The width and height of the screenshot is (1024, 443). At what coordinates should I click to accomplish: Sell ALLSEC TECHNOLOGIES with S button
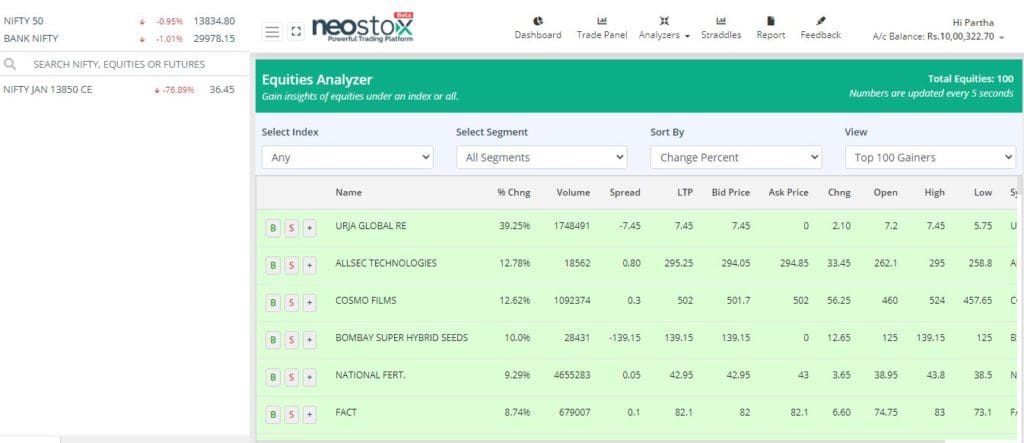pos(291,265)
